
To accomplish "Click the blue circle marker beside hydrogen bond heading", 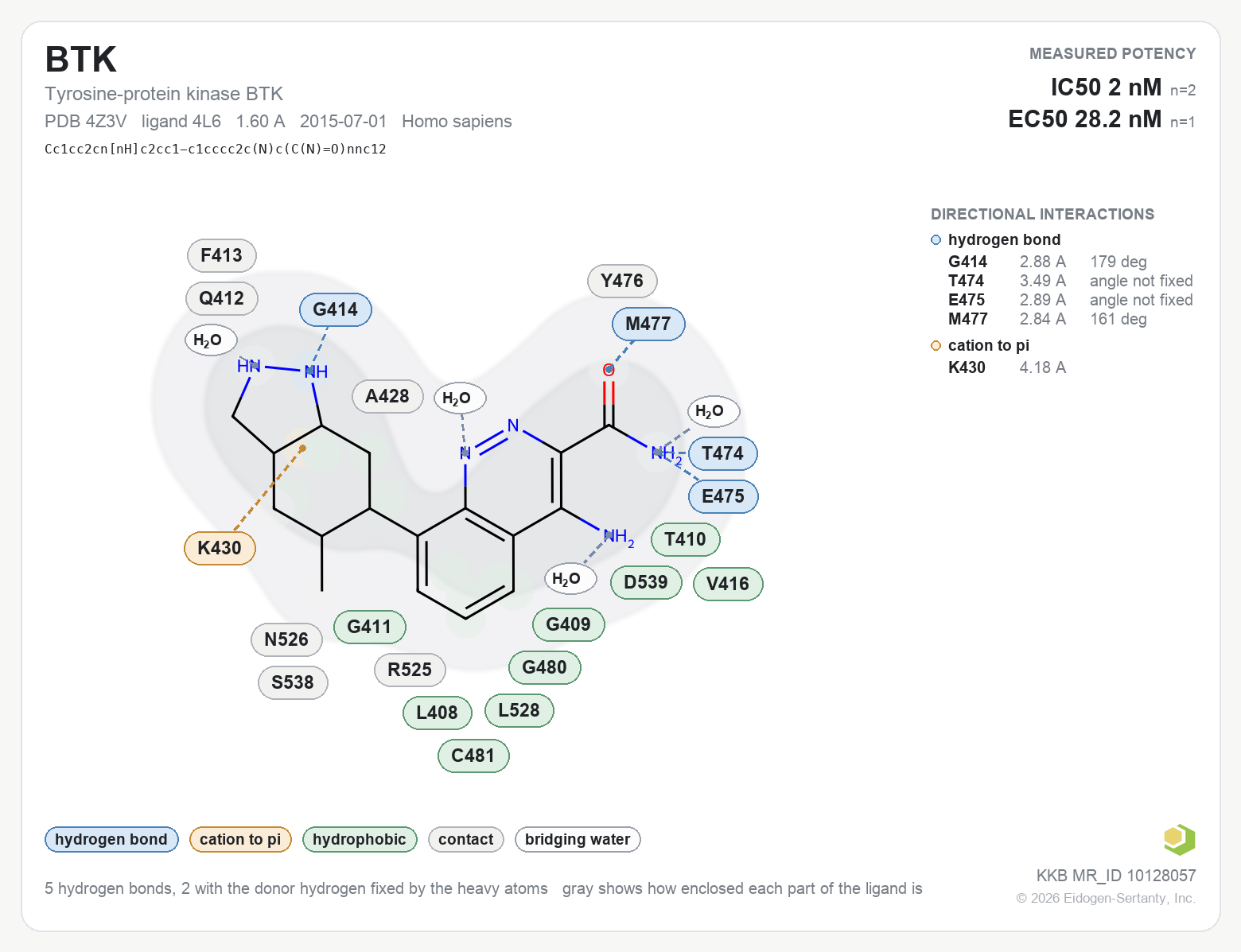I will coord(936,240).
